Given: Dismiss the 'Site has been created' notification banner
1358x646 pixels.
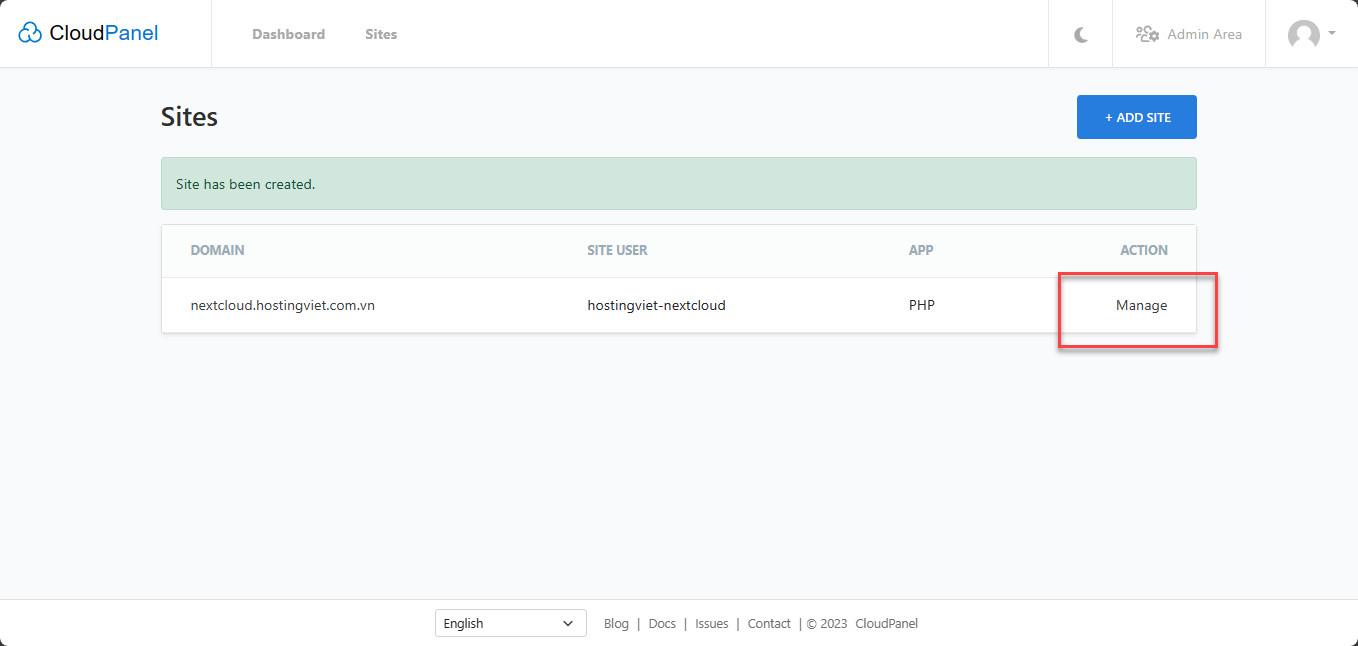Looking at the screenshot, I should [x=678, y=184].
